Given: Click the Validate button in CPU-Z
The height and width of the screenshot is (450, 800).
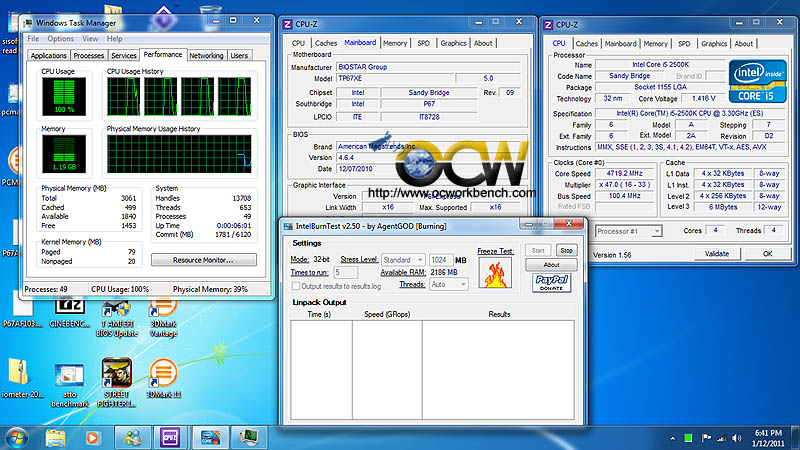Looking at the screenshot, I should pos(717,254).
